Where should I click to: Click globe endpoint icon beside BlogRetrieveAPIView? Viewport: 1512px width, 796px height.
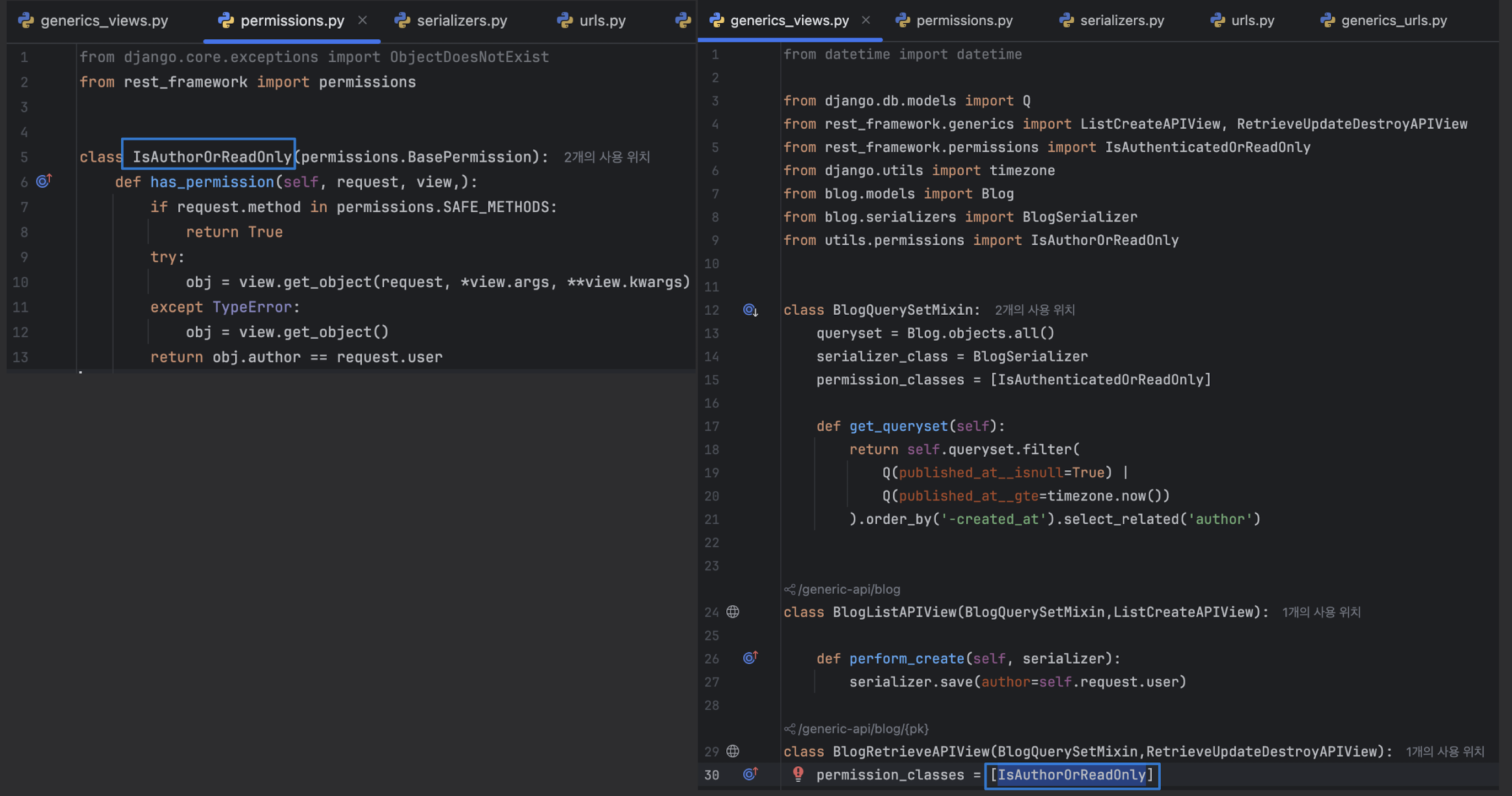point(732,751)
